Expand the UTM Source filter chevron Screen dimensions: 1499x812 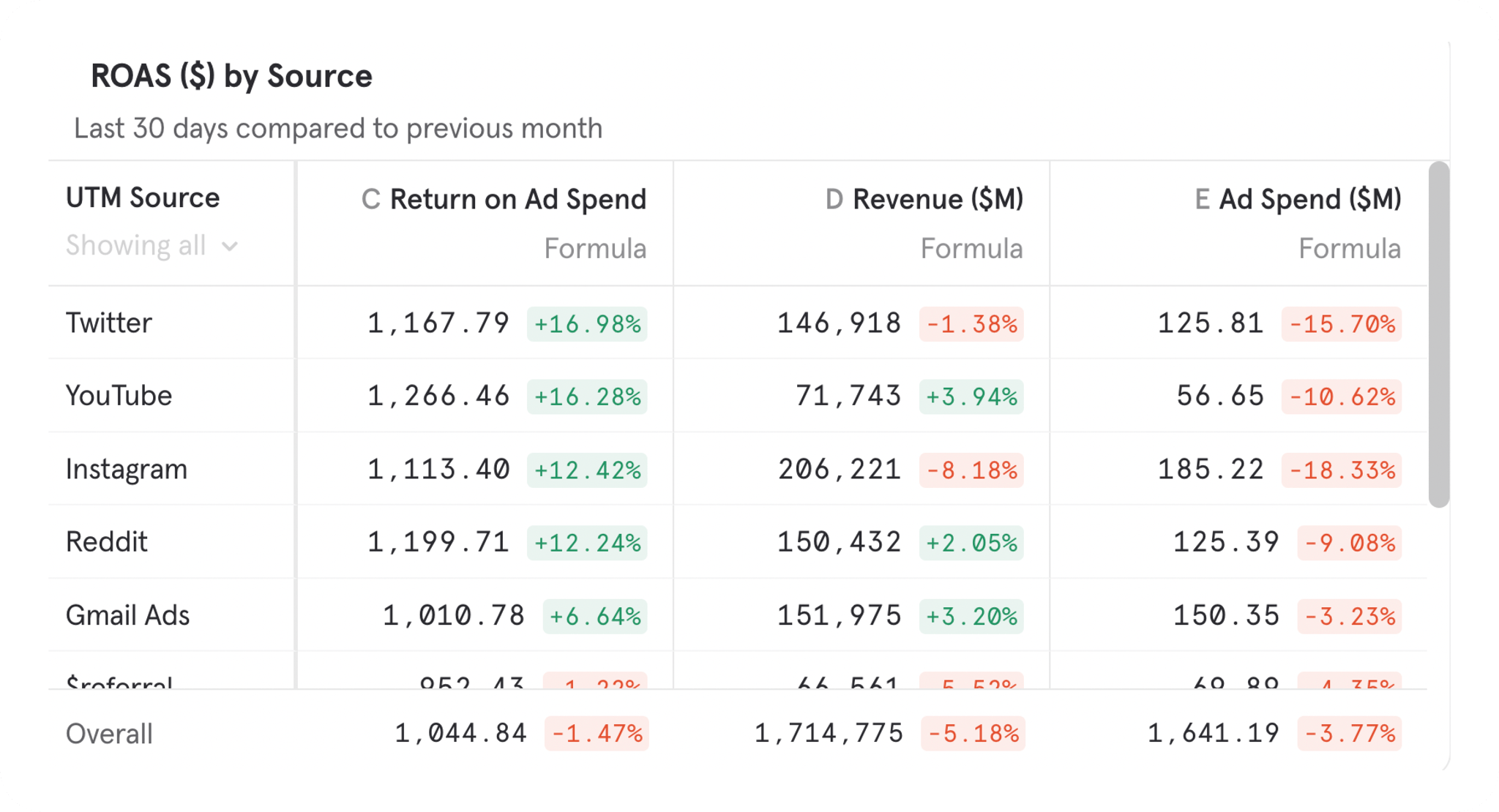(x=231, y=246)
